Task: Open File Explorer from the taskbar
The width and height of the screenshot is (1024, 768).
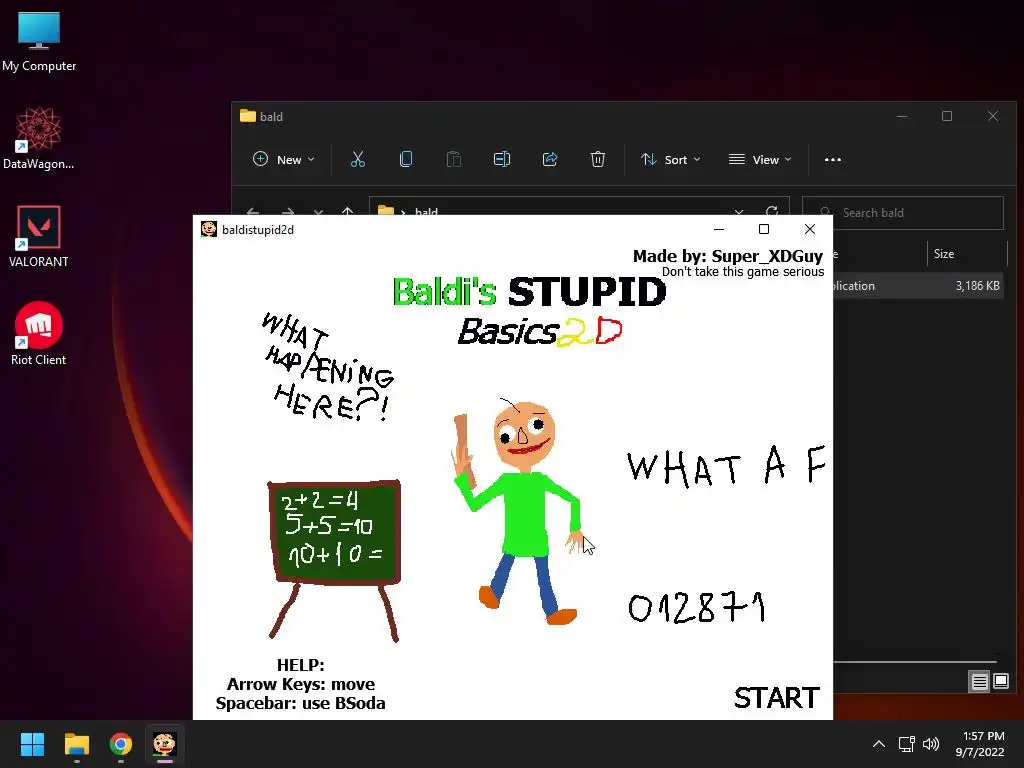Action: click(76, 744)
